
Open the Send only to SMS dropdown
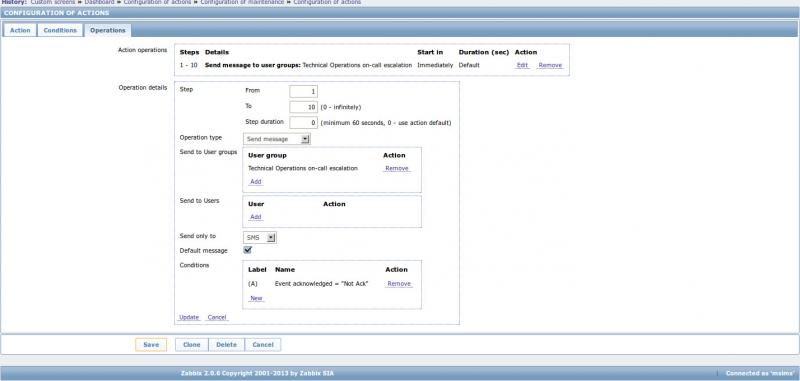260,238
